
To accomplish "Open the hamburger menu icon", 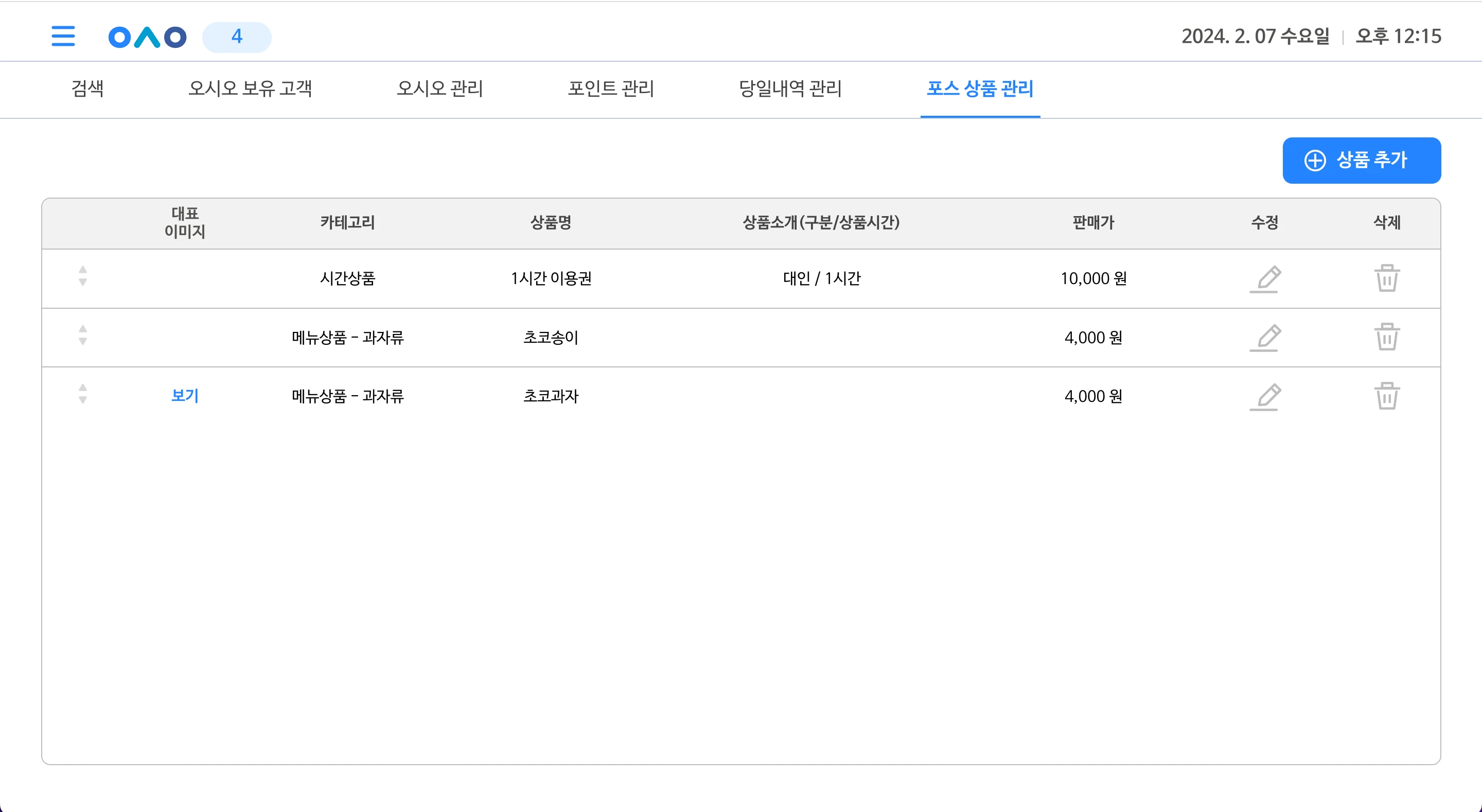I will (63, 36).
